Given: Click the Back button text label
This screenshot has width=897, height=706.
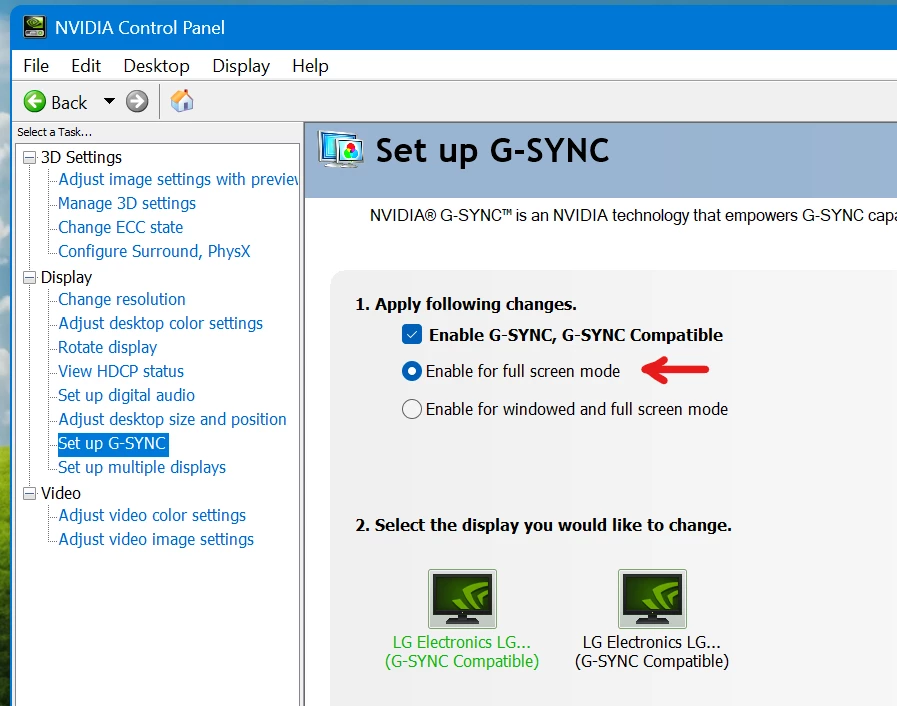Looking at the screenshot, I should pos(69,102).
